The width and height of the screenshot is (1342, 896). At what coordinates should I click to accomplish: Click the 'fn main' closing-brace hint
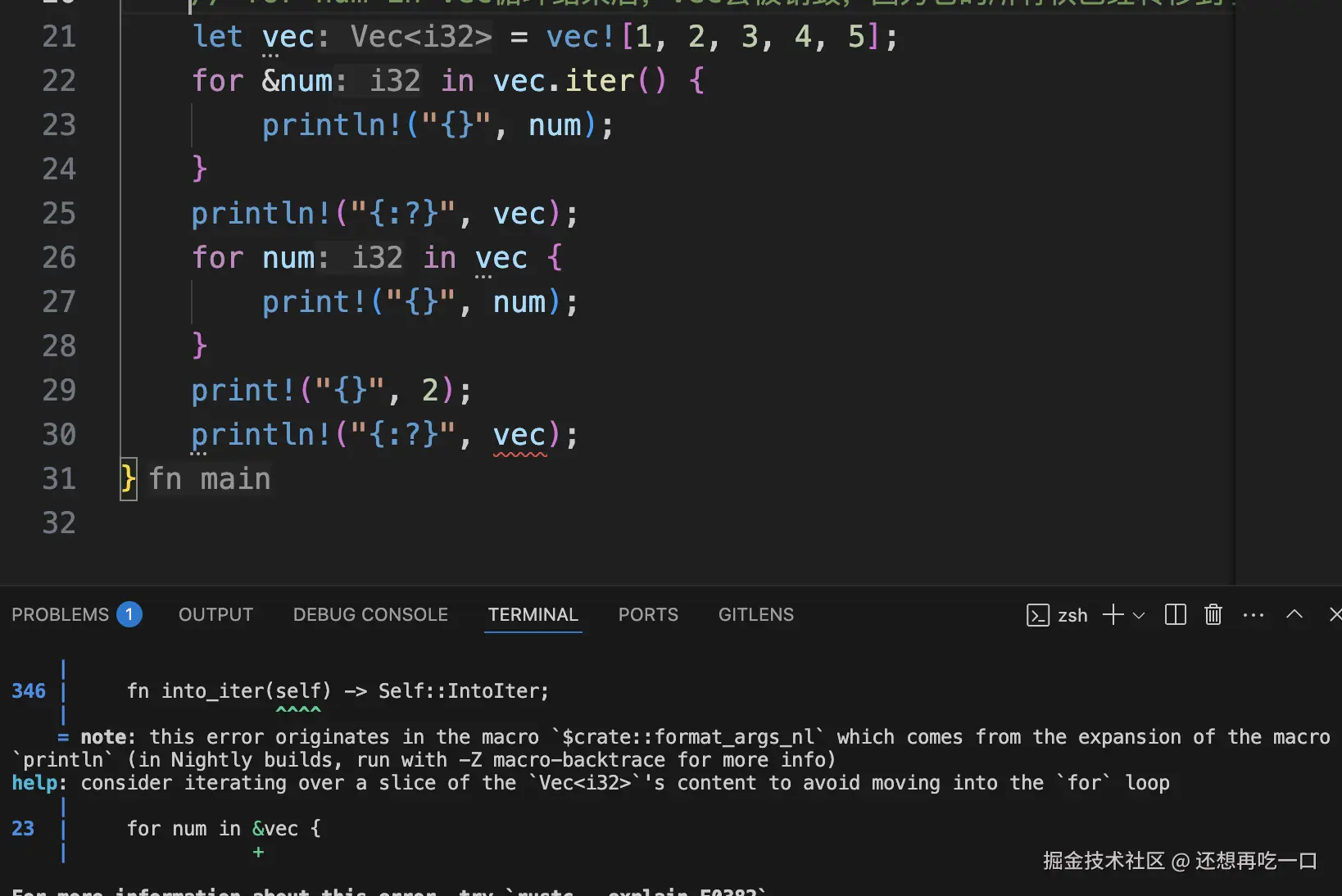[x=210, y=479]
